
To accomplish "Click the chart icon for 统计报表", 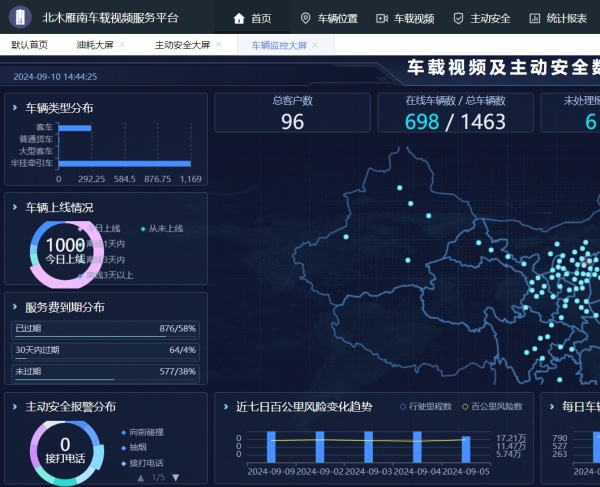I will tap(535, 18).
